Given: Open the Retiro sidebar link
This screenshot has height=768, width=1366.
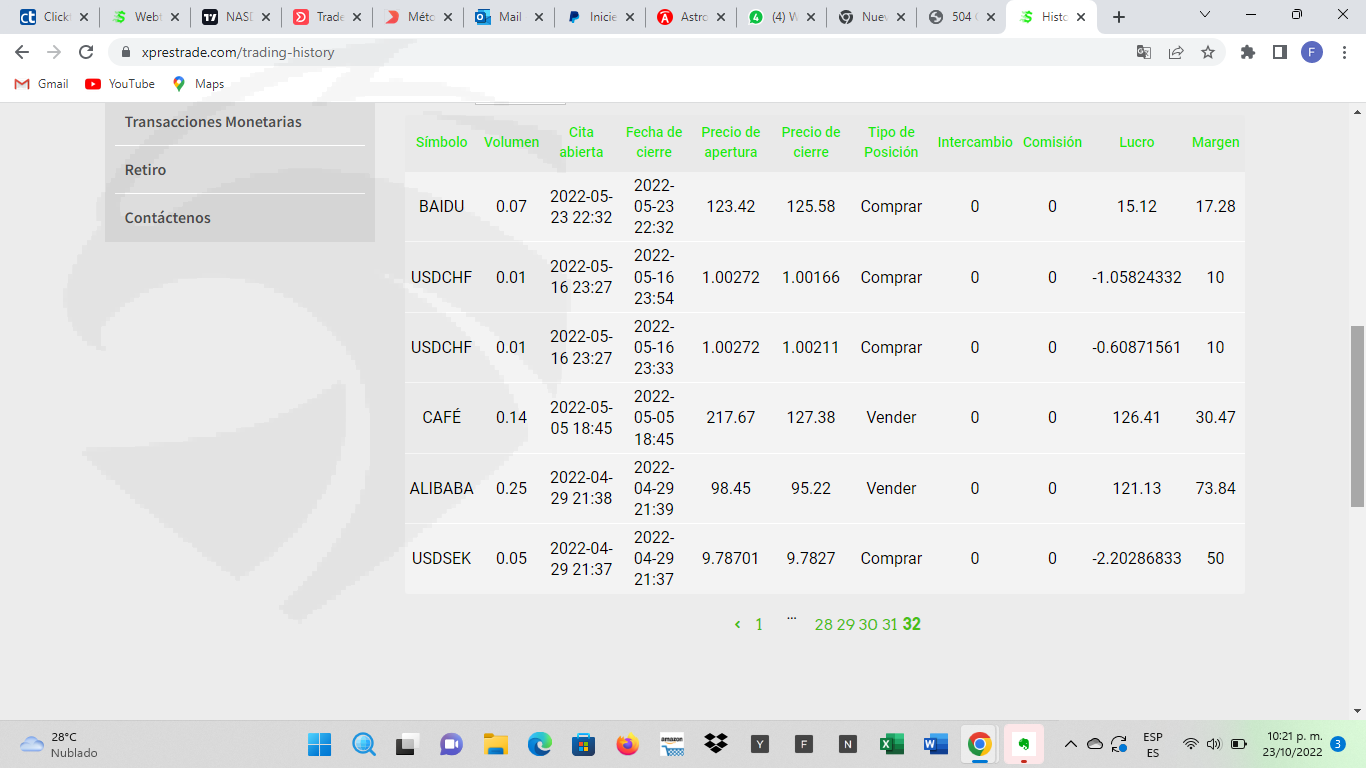Looking at the screenshot, I should [145, 170].
